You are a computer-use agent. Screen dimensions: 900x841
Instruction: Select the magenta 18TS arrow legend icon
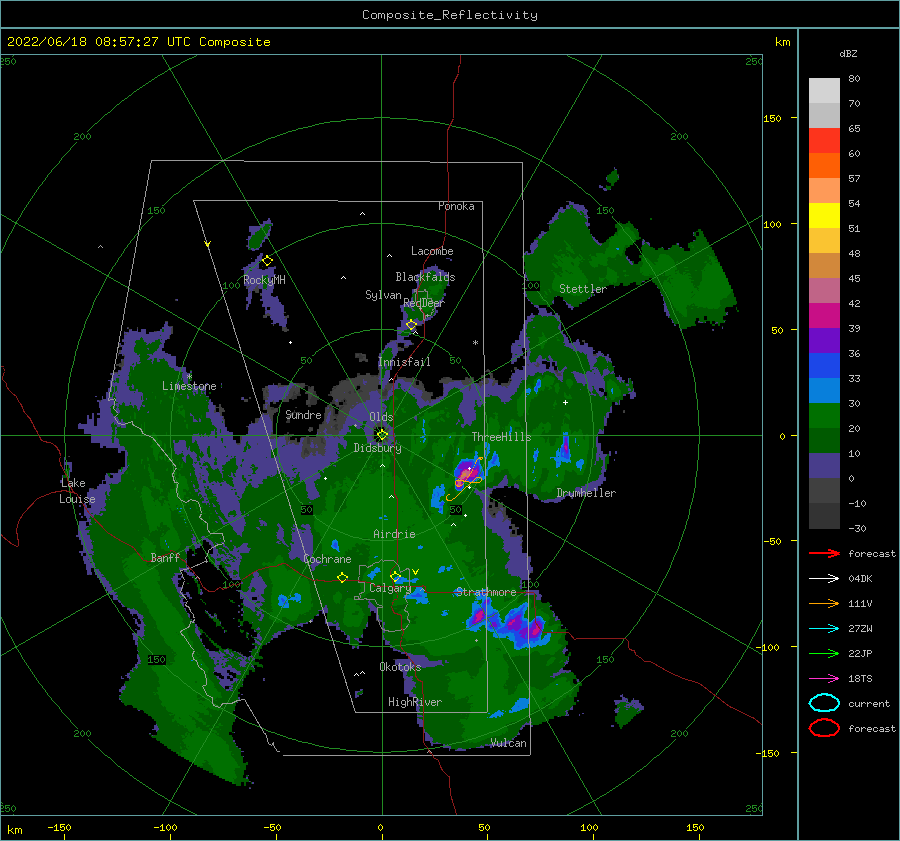[824, 679]
